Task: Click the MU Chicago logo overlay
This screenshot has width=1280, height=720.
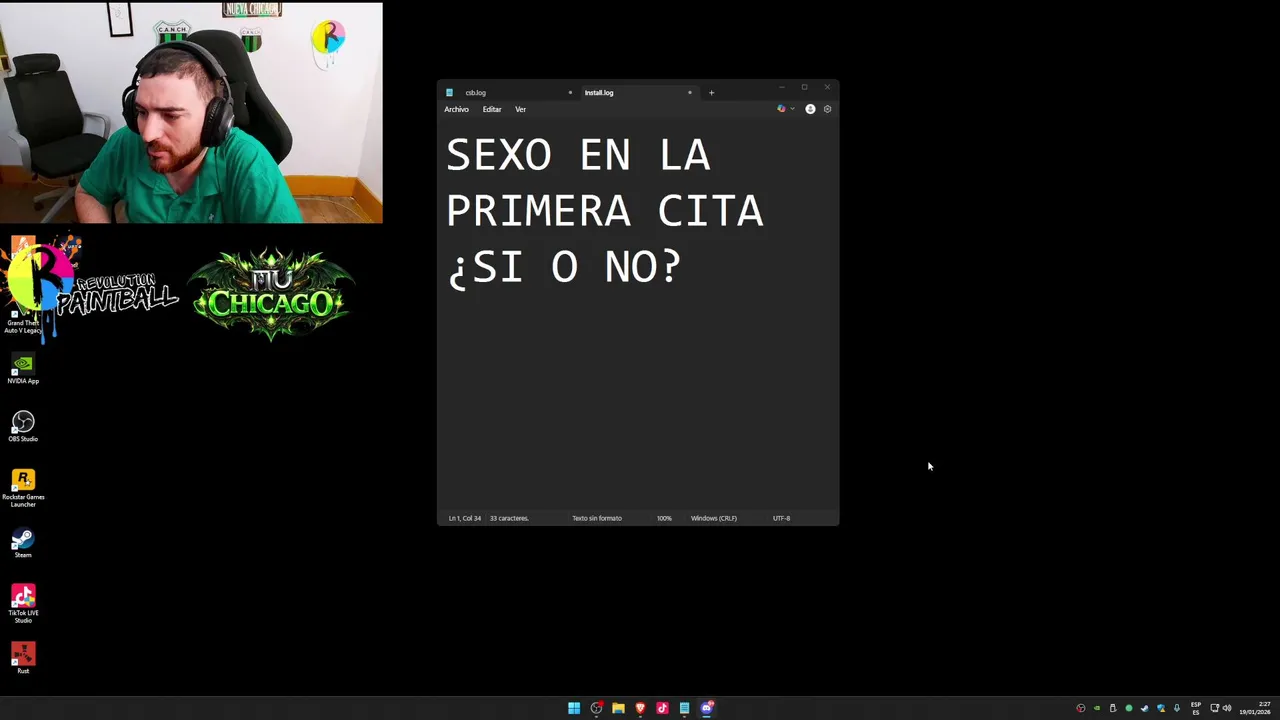Action: pos(270,295)
